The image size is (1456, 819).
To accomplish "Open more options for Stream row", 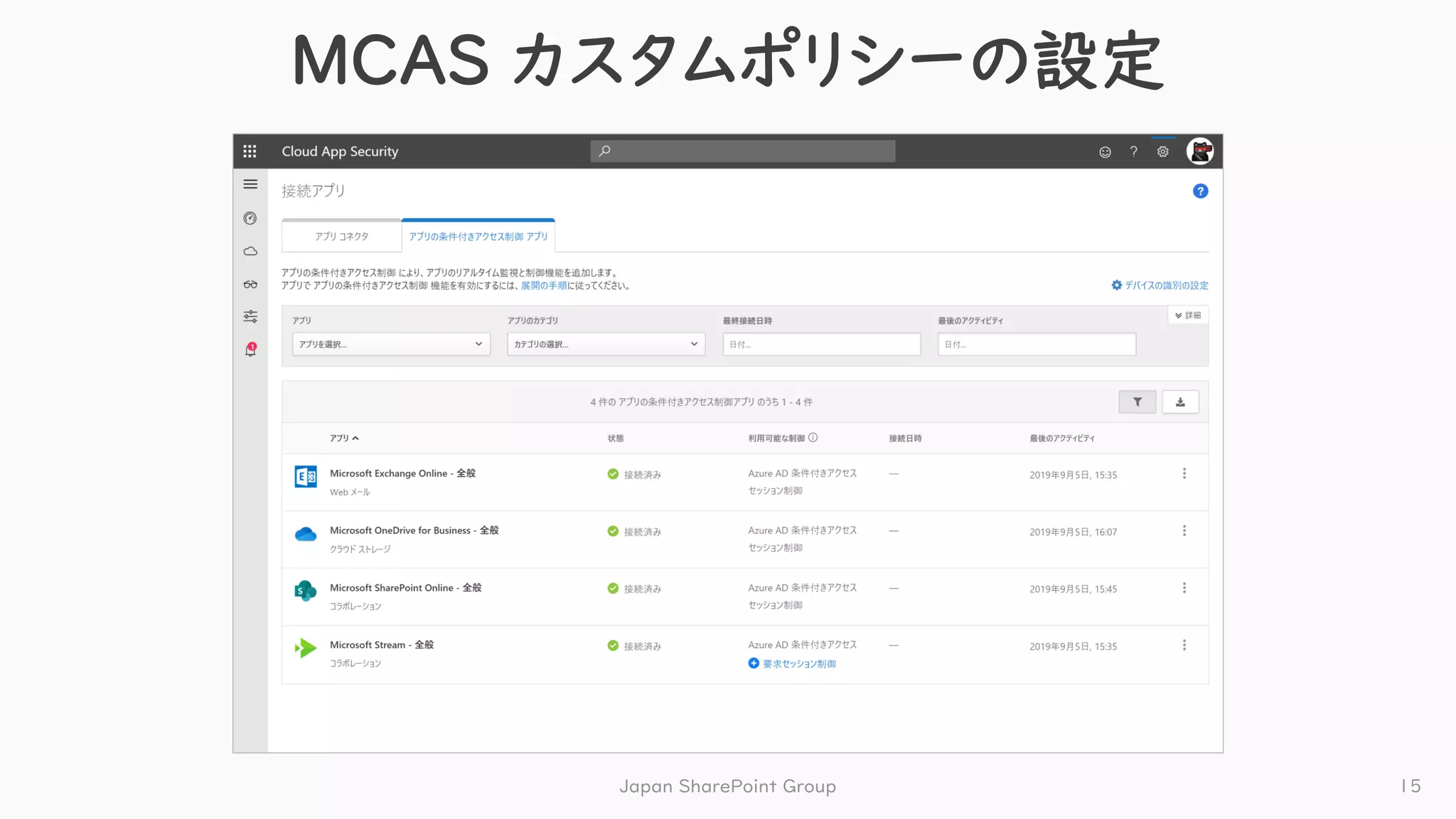I will (x=1184, y=645).
